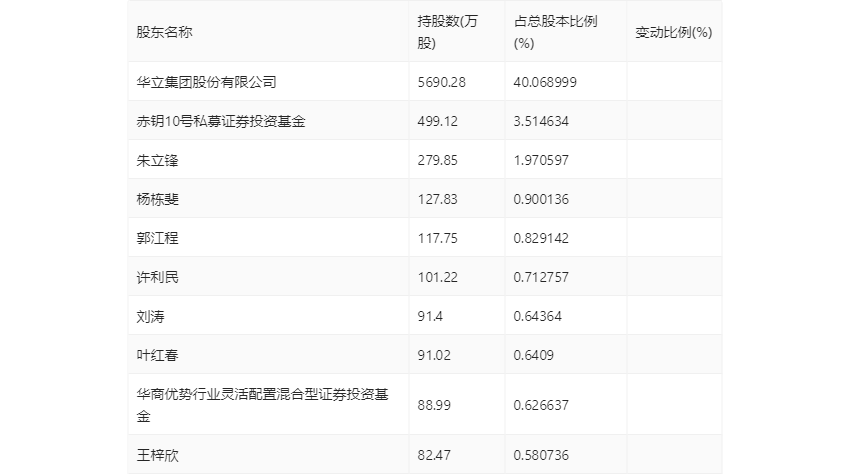This screenshot has height=474, width=850.
Task: Click holding value 127.83
Action: 437,199
